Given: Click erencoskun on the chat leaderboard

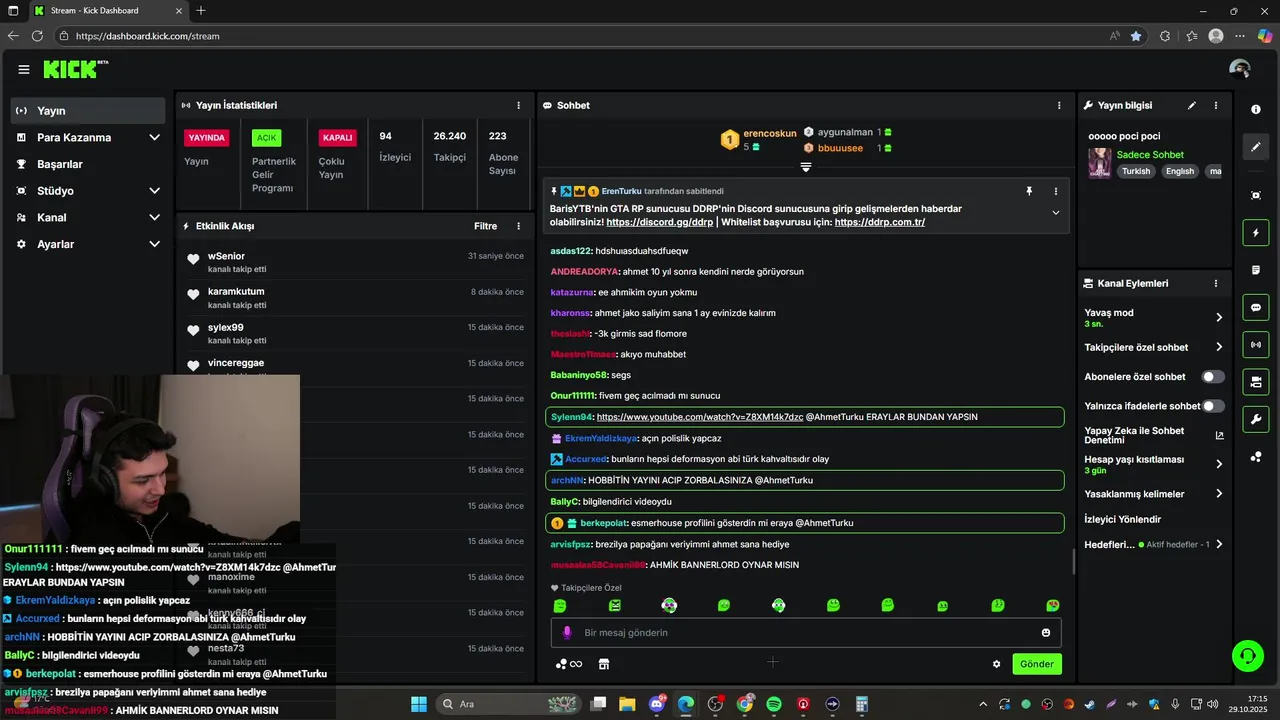Looking at the screenshot, I should click(x=770, y=133).
